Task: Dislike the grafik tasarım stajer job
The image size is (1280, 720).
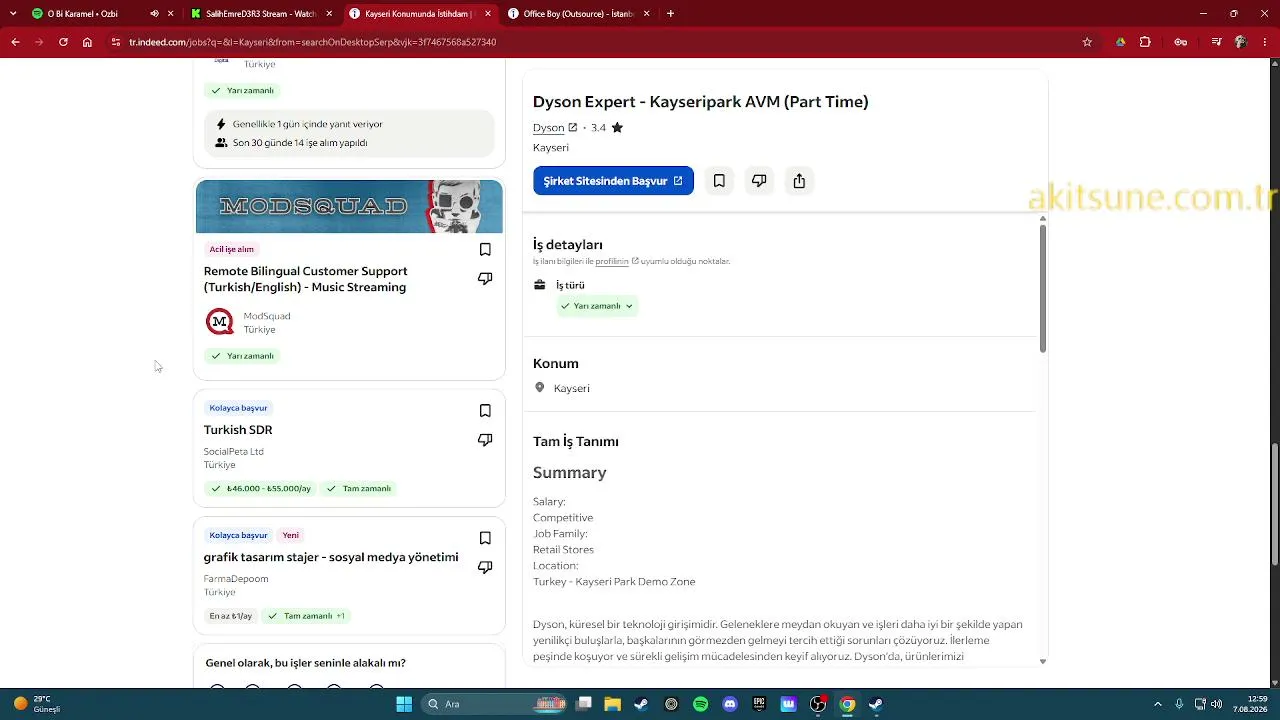Action: (x=485, y=567)
